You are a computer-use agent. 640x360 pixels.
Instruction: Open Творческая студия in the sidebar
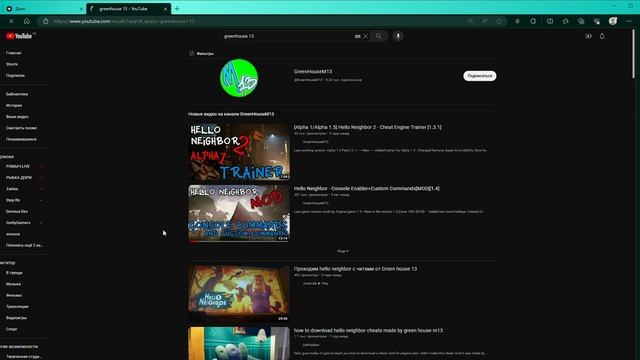(x=23, y=357)
